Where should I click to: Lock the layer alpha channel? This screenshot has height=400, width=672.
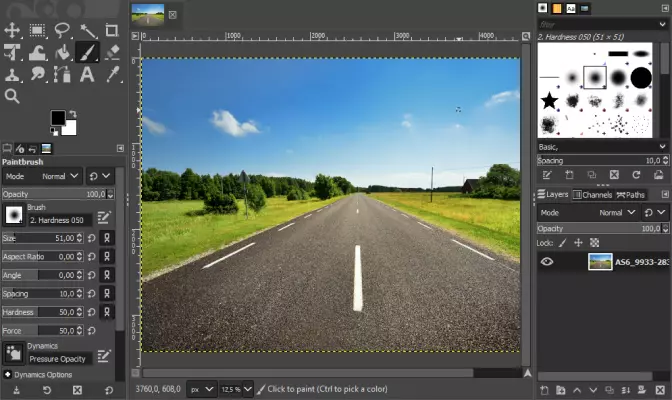594,243
